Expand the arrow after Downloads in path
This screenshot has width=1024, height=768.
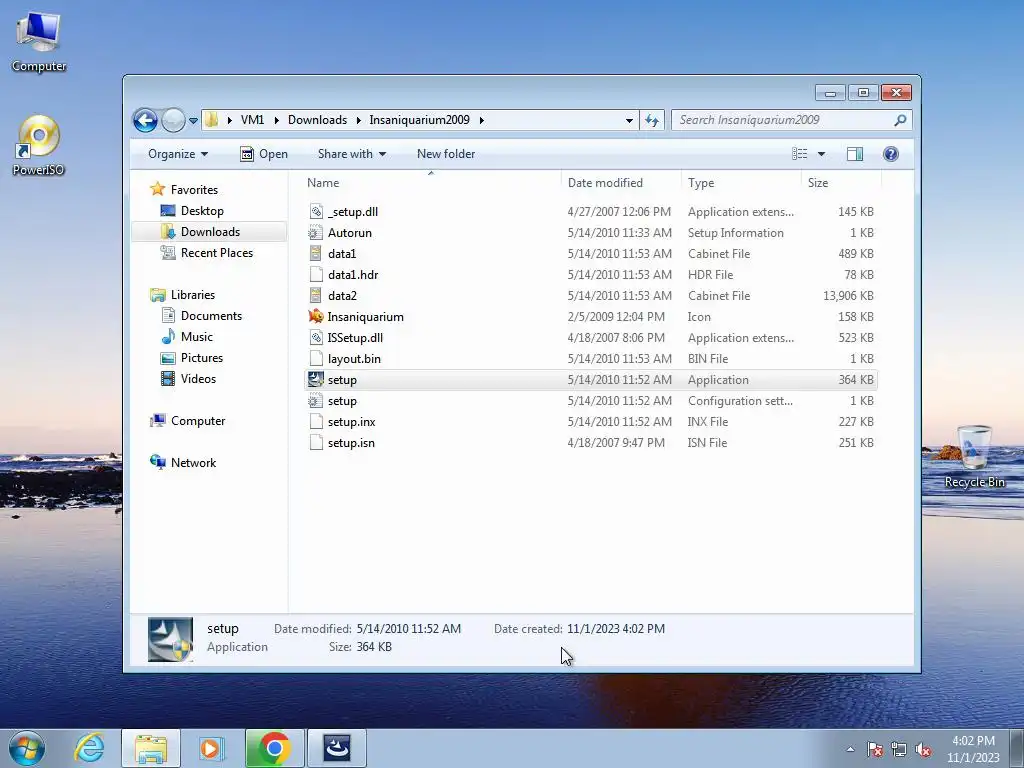[x=359, y=120]
